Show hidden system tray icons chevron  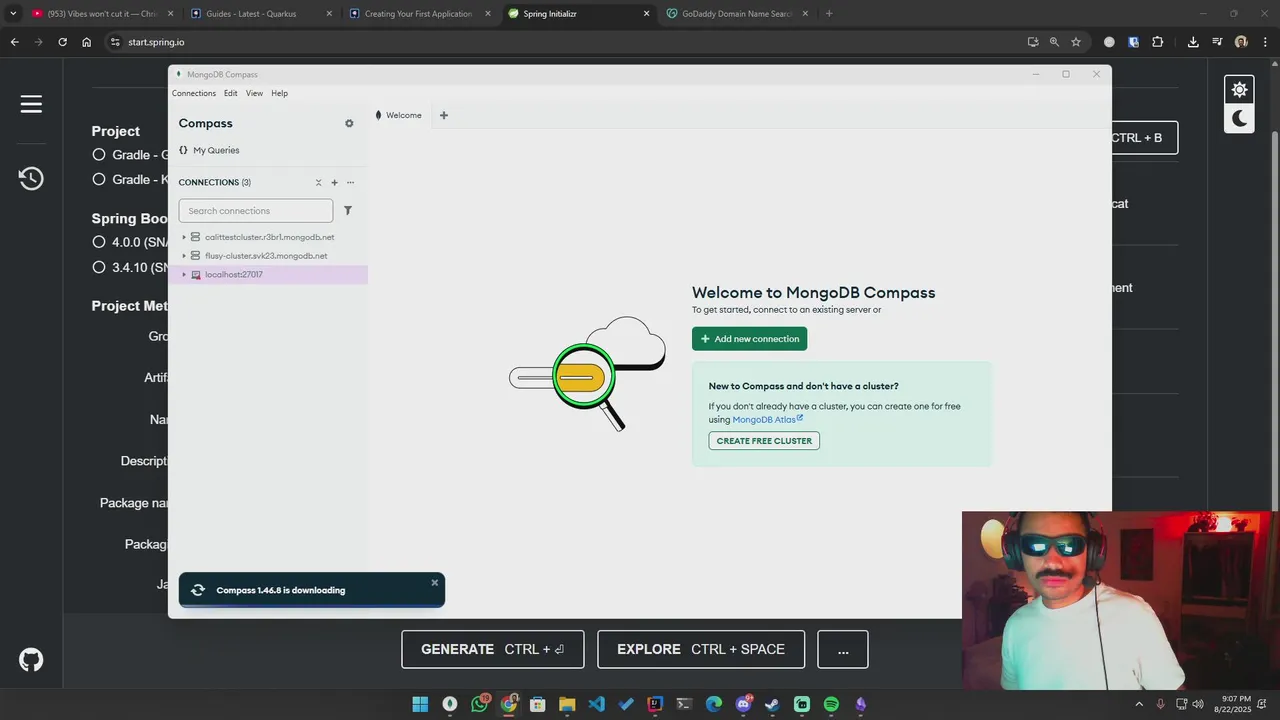coord(1138,704)
